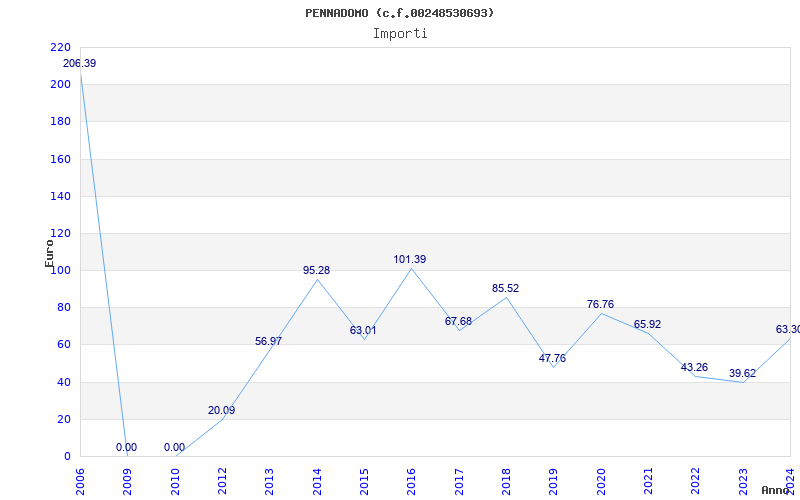Click the 101.39 peak data label

click(x=410, y=259)
